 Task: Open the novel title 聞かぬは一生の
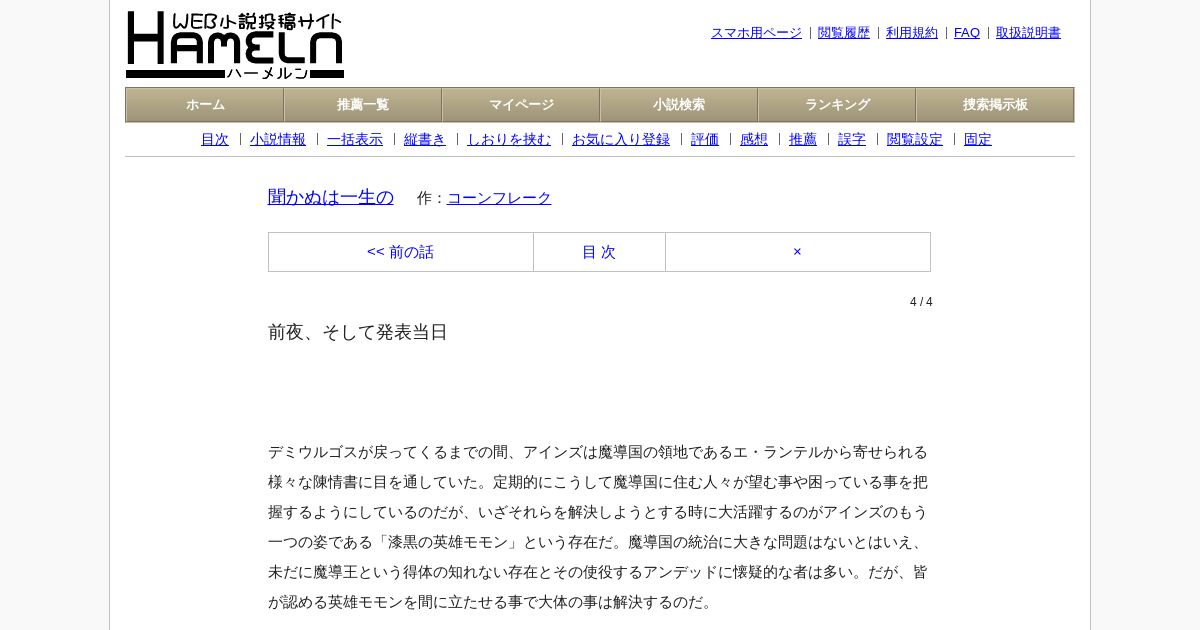[x=331, y=197]
